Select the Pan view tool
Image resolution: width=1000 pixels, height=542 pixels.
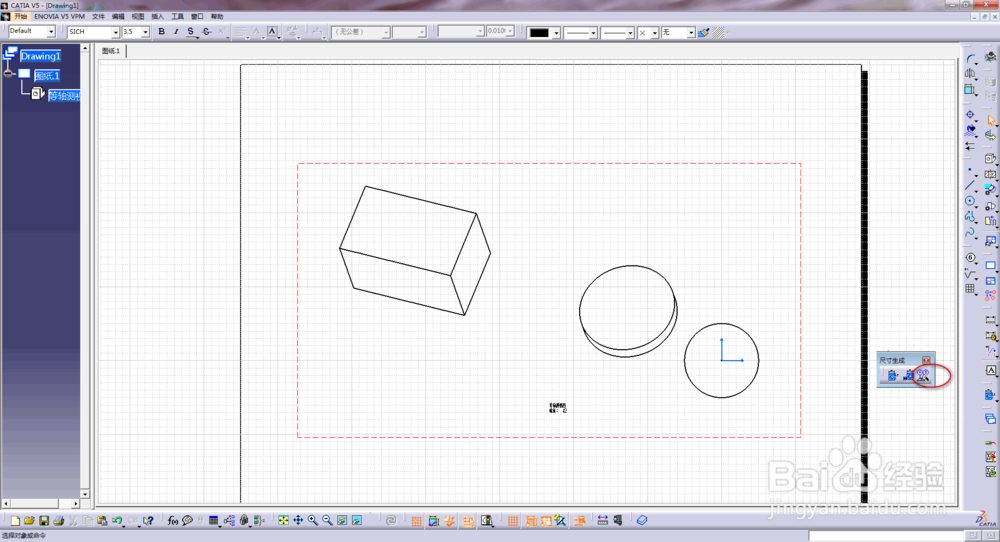(298, 521)
